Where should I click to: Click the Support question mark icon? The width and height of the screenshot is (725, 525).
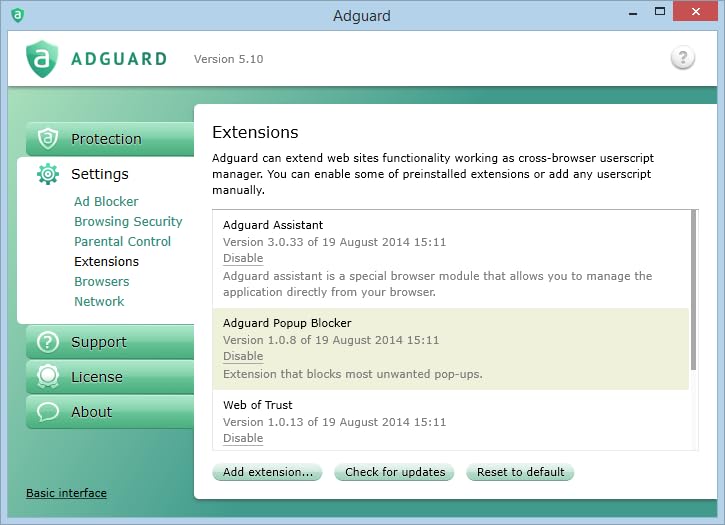(x=48, y=342)
